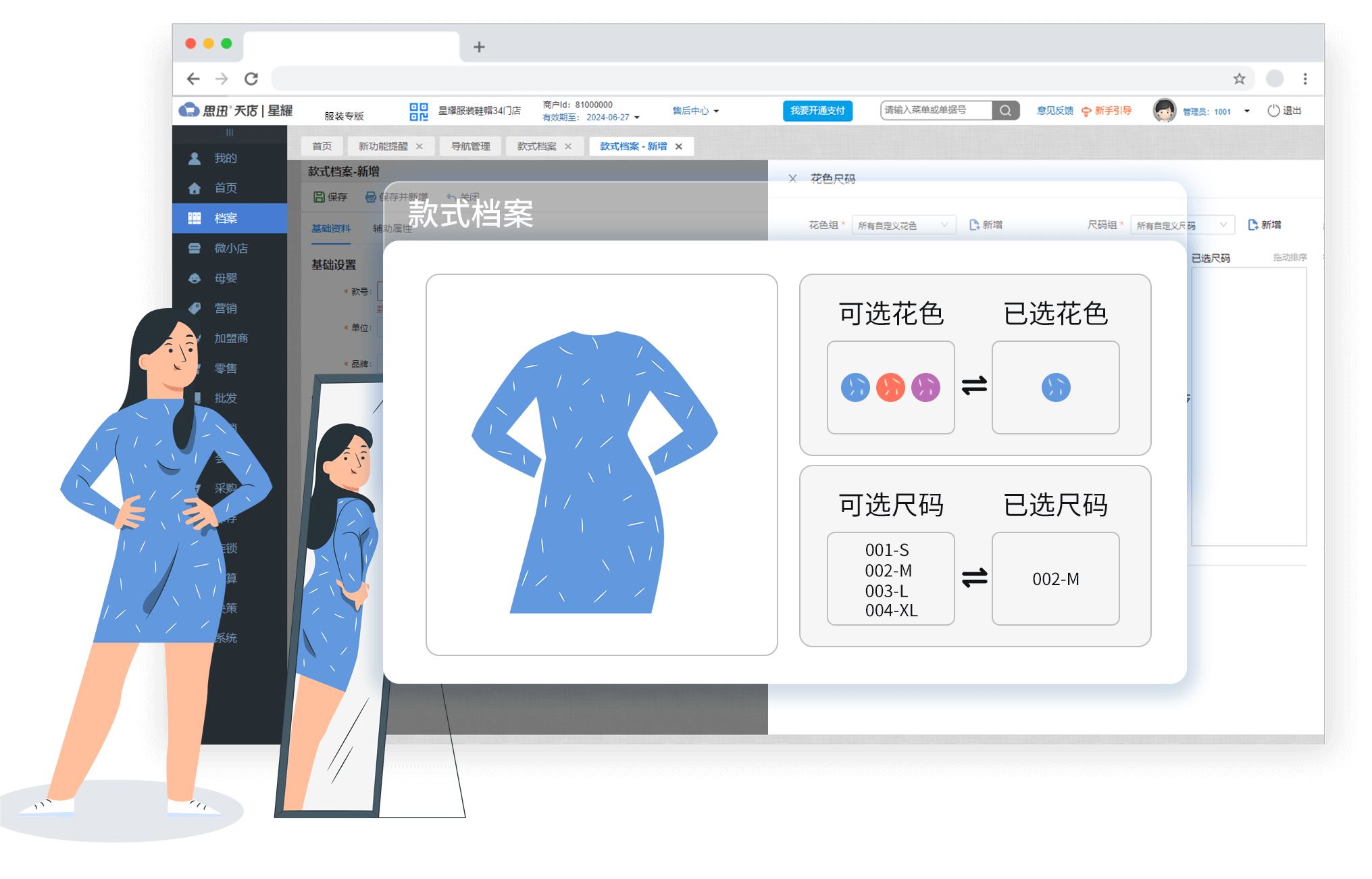Screen dimensions: 1372x879
Task: Select 档案 in the sidebar menu
Action: [226, 218]
